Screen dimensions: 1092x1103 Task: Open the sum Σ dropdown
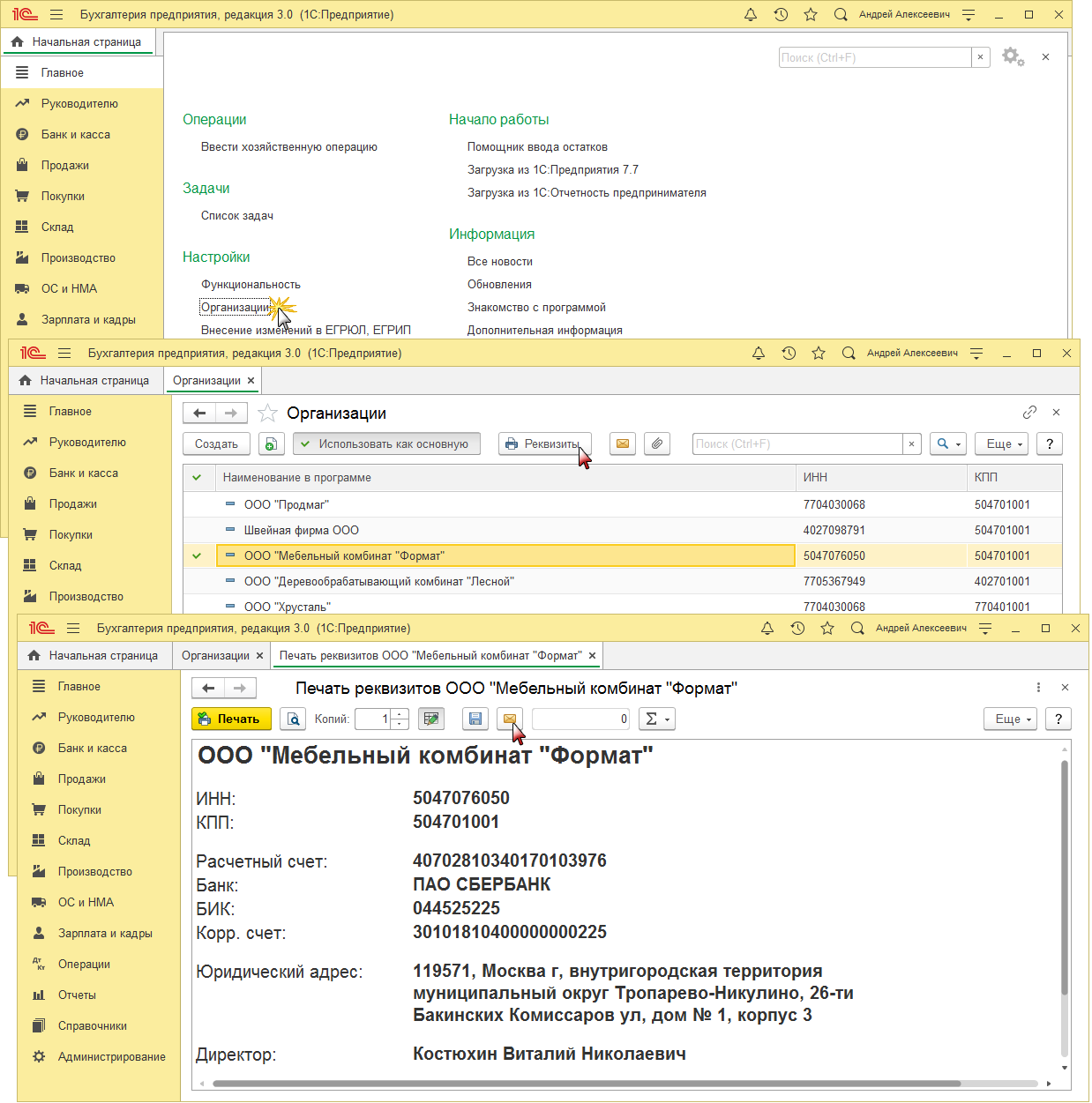656,719
